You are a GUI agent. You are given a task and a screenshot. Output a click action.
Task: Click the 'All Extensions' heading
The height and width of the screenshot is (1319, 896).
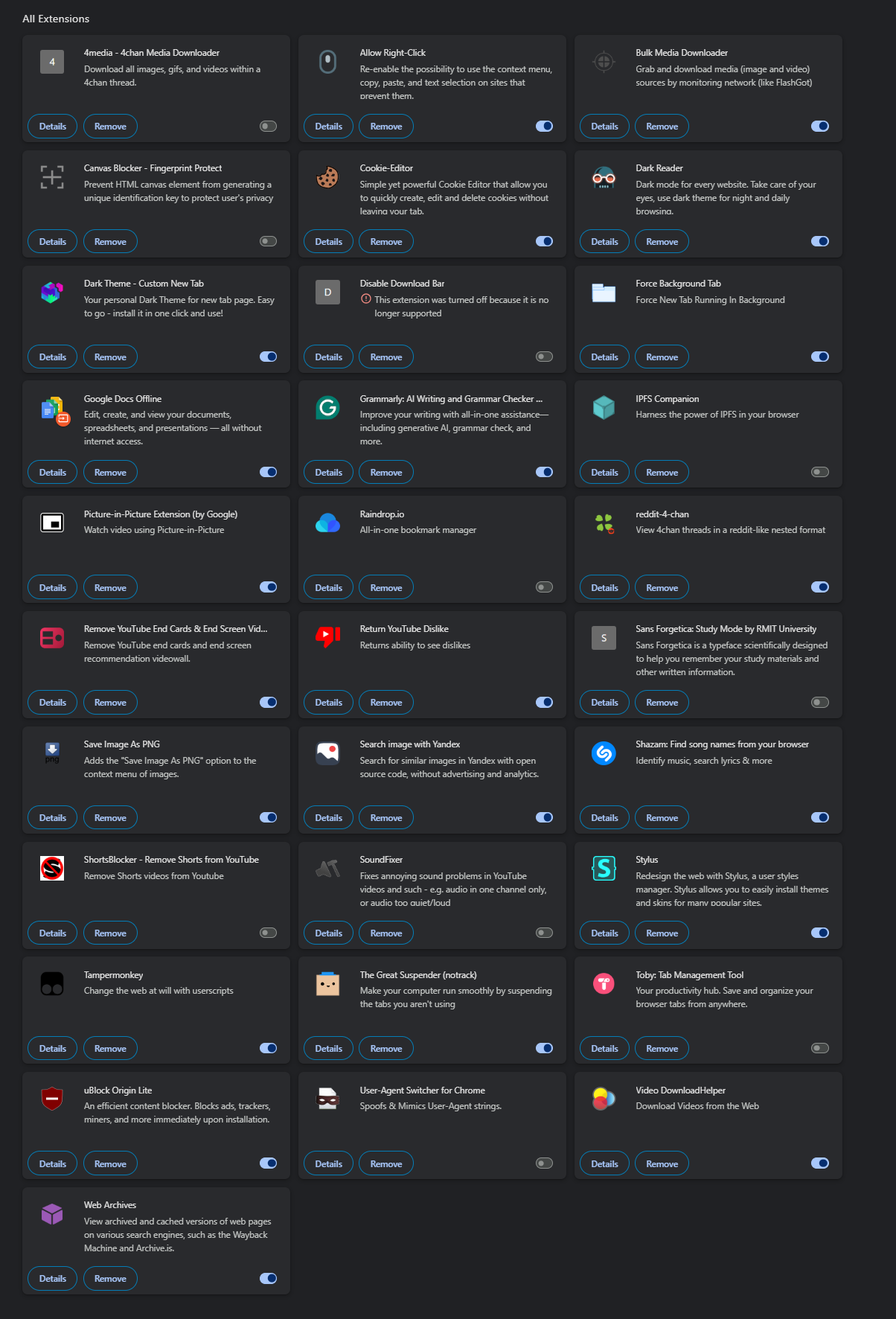(56, 19)
